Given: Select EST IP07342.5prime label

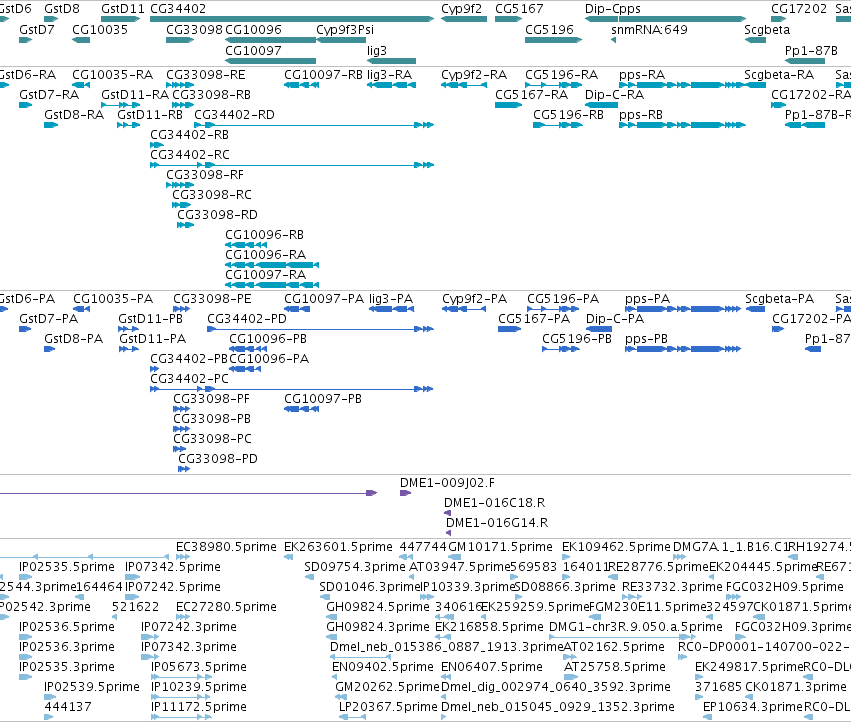Looking at the screenshot, I should click(x=173, y=567).
